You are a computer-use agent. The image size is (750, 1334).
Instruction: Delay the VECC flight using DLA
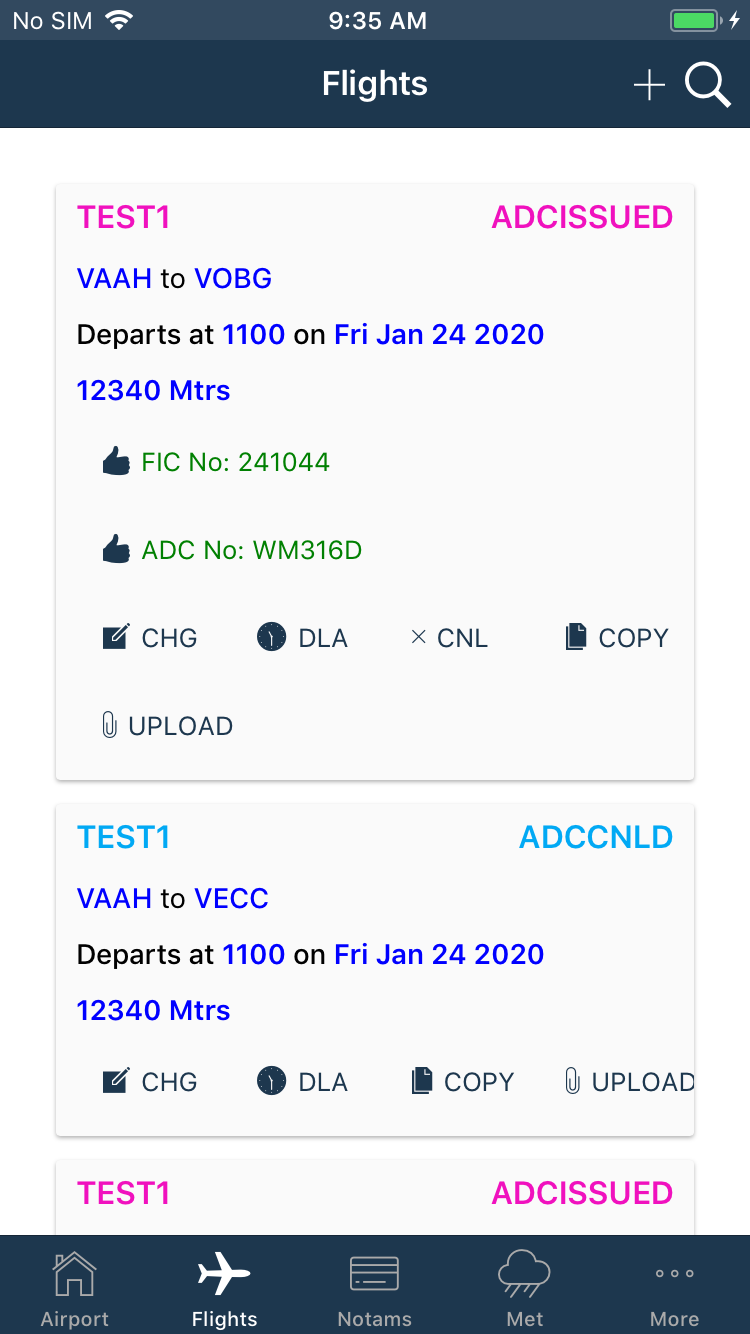(302, 1082)
